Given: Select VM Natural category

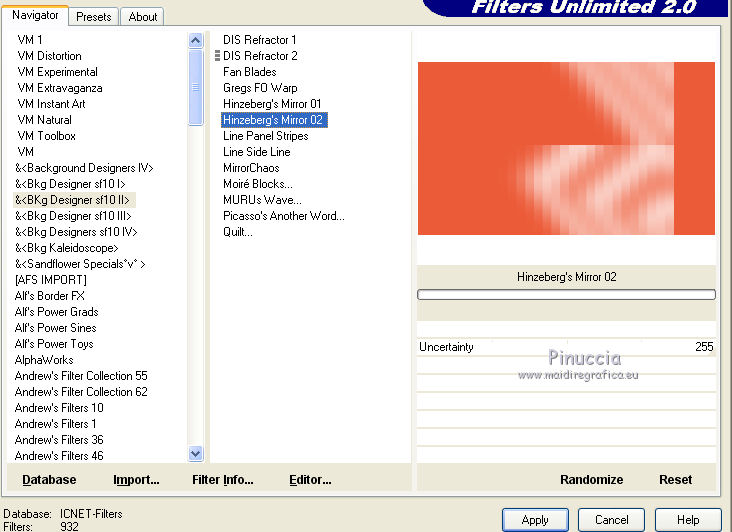Looking at the screenshot, I should point(44,120).
